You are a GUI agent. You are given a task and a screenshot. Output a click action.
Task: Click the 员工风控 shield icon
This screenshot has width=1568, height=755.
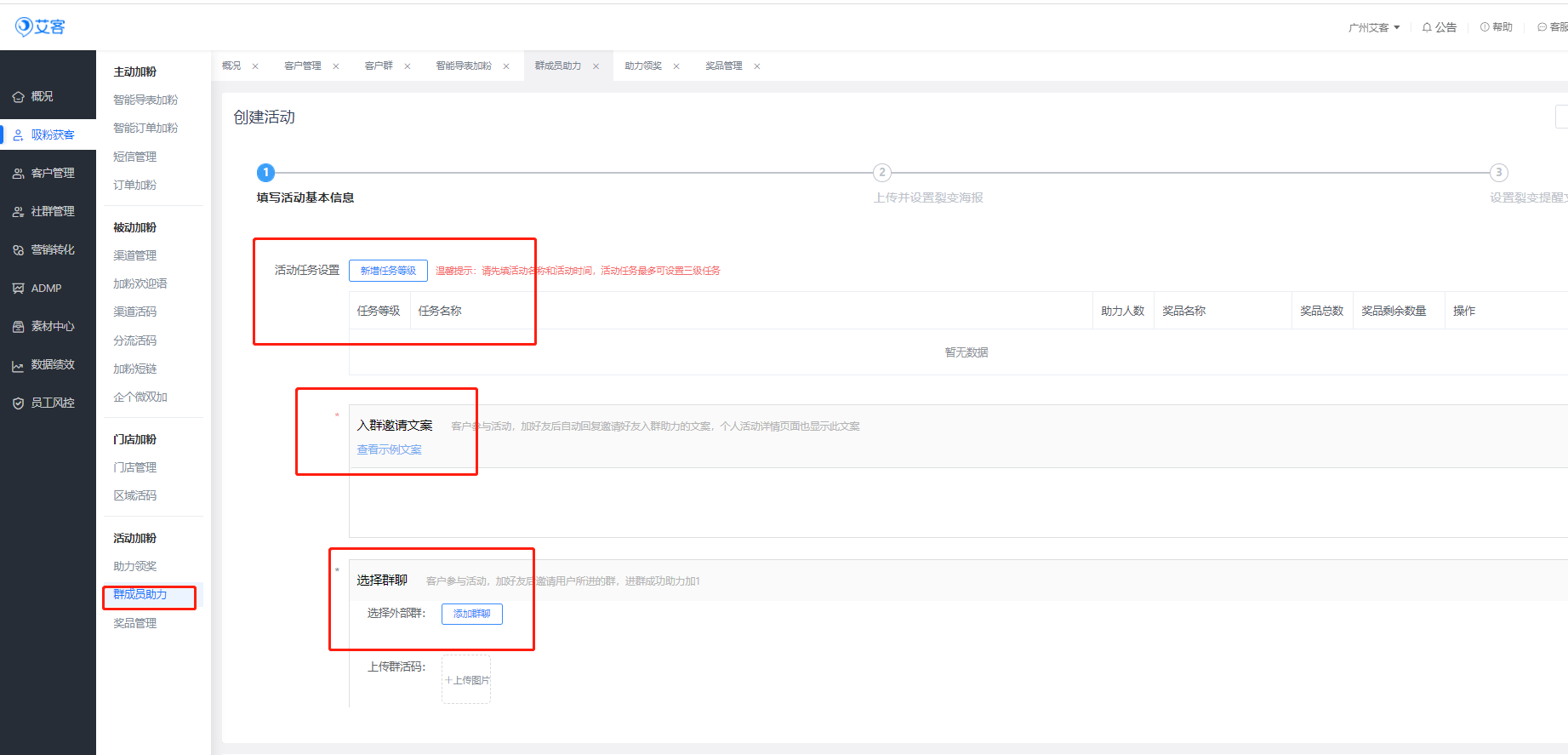coord(18,403)
